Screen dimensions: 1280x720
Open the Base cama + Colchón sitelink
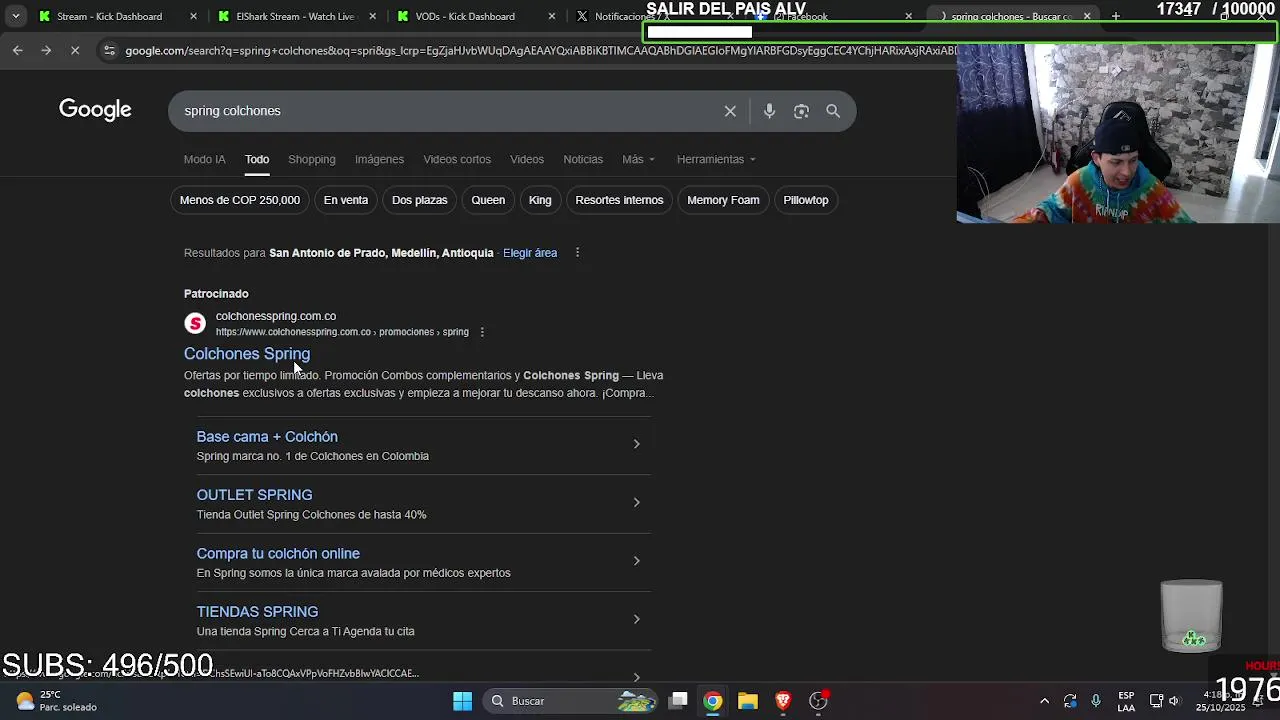[x=267, y=437]
